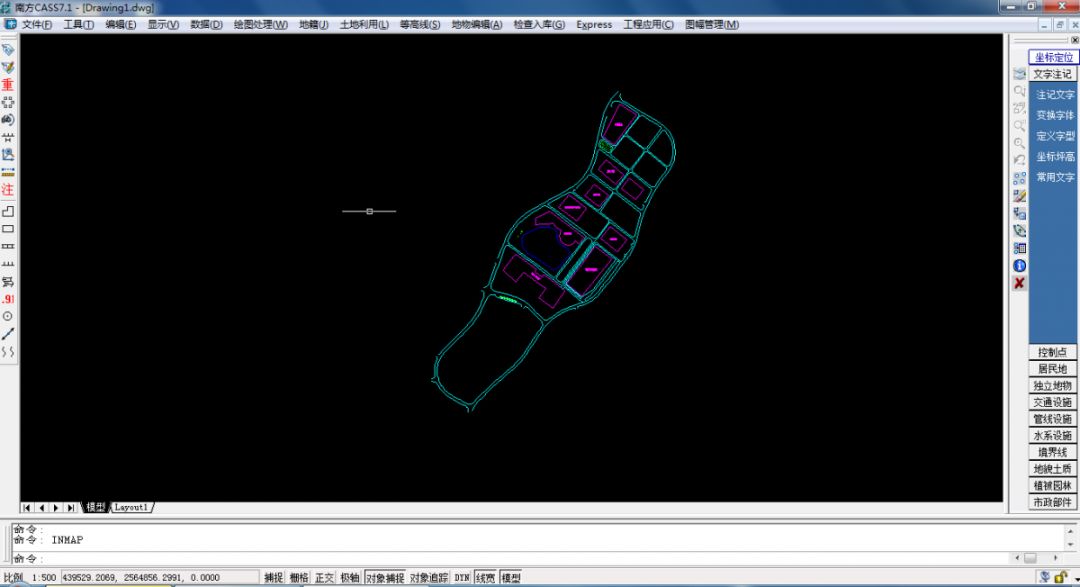
Task: Open the 显示(V) menu
Action: (x=163, y=25)
